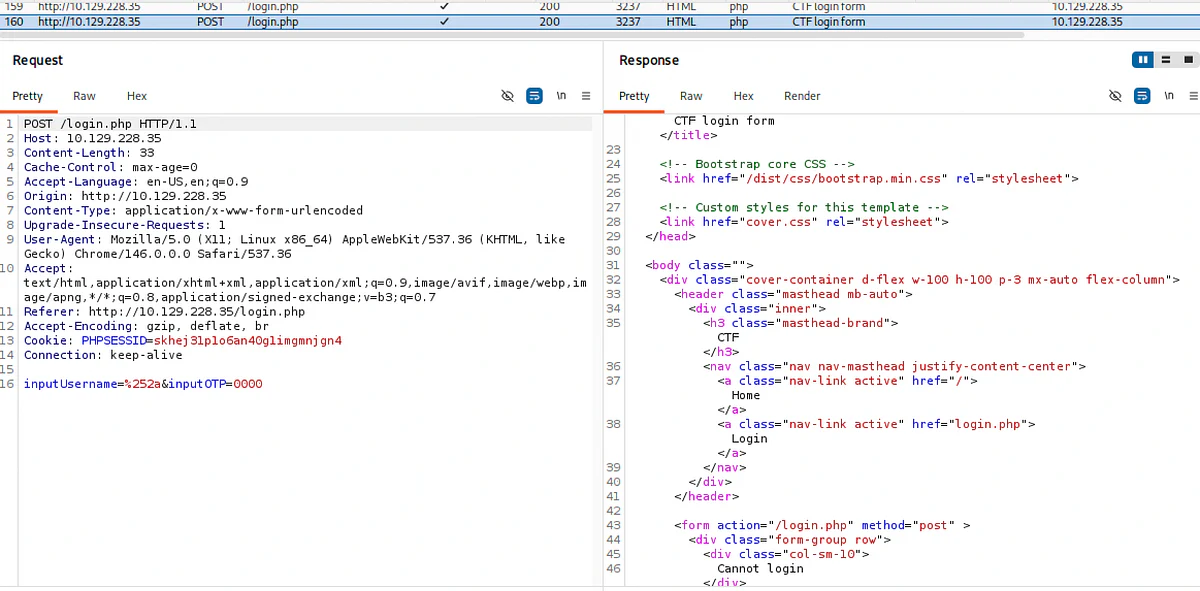This screenshot has width=1200, height=591.
Task: Click the 'Content-Length: 33' header
Action: [x=89, y=153]
